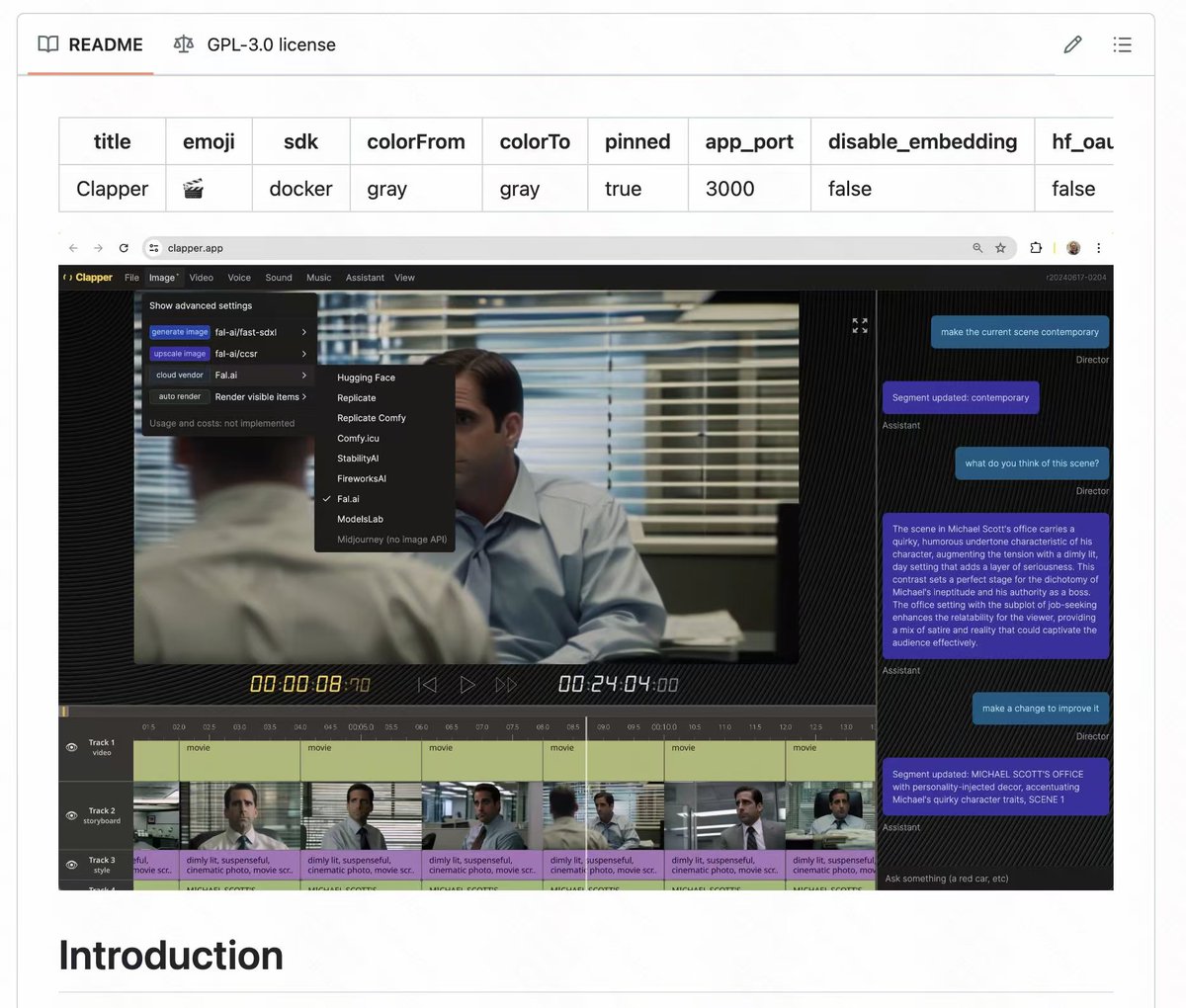Screen dimensions: 1186x1008
Task: Open the Sound menu
Action: coord(279,278)
